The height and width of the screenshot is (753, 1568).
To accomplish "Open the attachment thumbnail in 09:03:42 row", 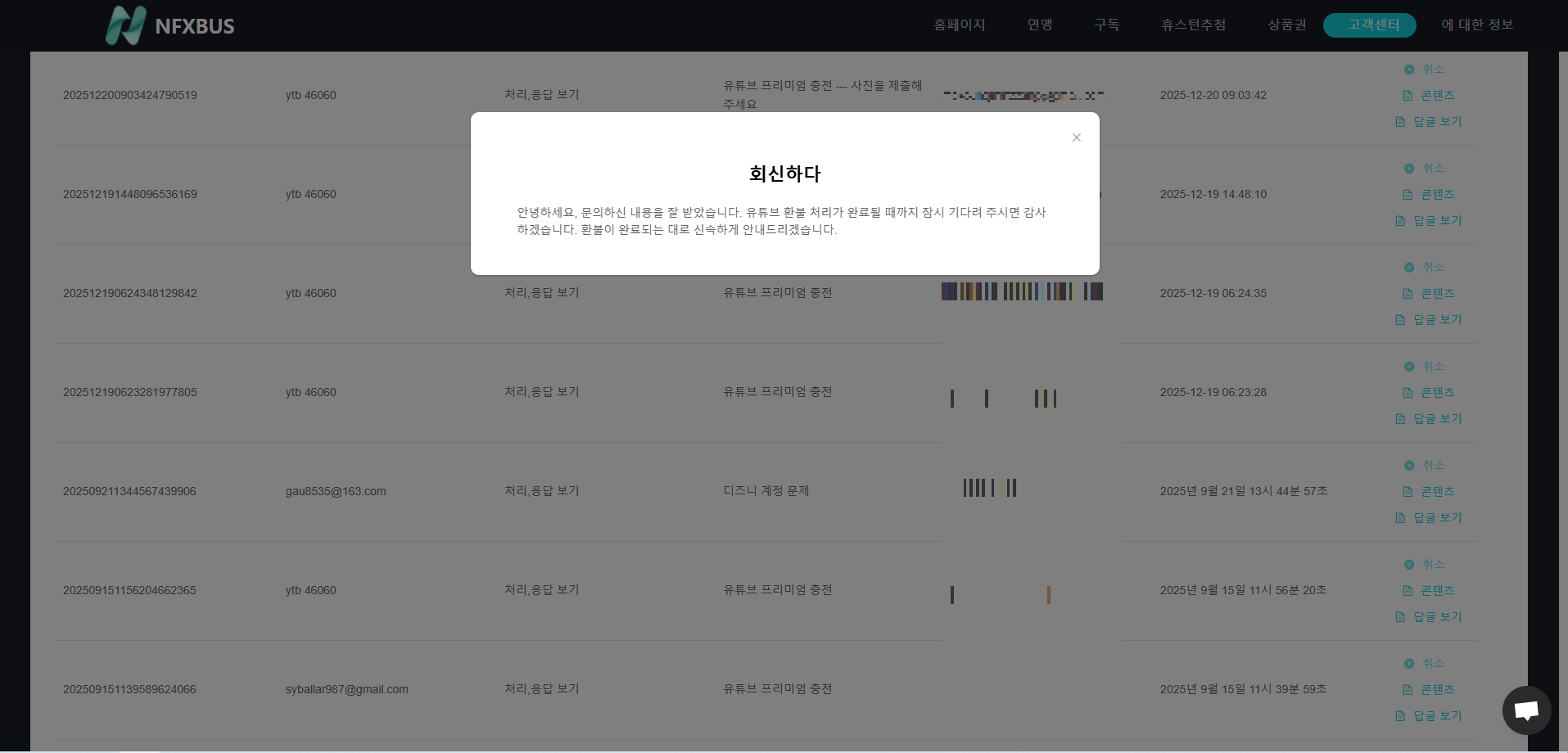I will click(1023, 96).
